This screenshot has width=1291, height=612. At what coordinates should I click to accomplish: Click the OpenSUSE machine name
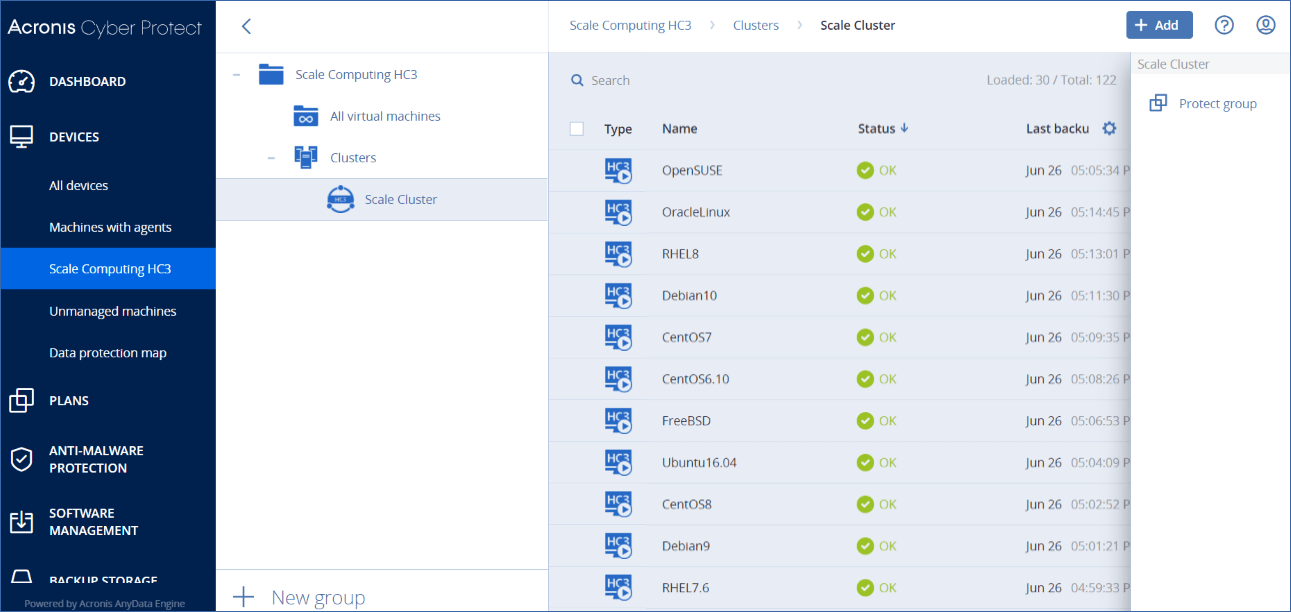(692, 170)
